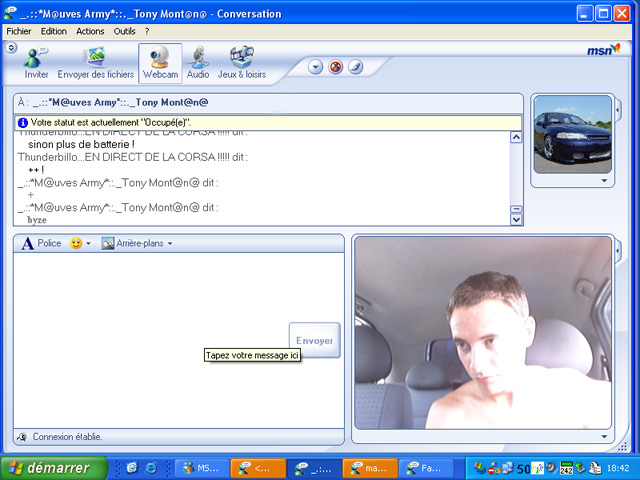The image size is (640, 480).
Task: Click the taskbar clock showing 18:42
Action: pyautogui.click(x=618, y=468)
